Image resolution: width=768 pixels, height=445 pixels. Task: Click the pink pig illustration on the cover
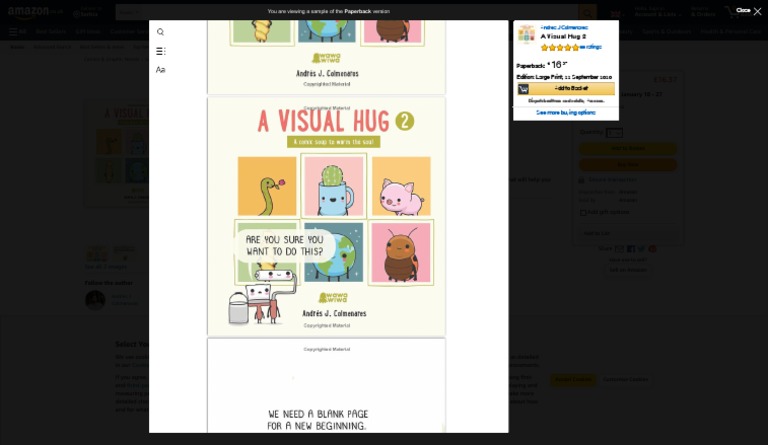pyautogui.click(x=401, y=186)
